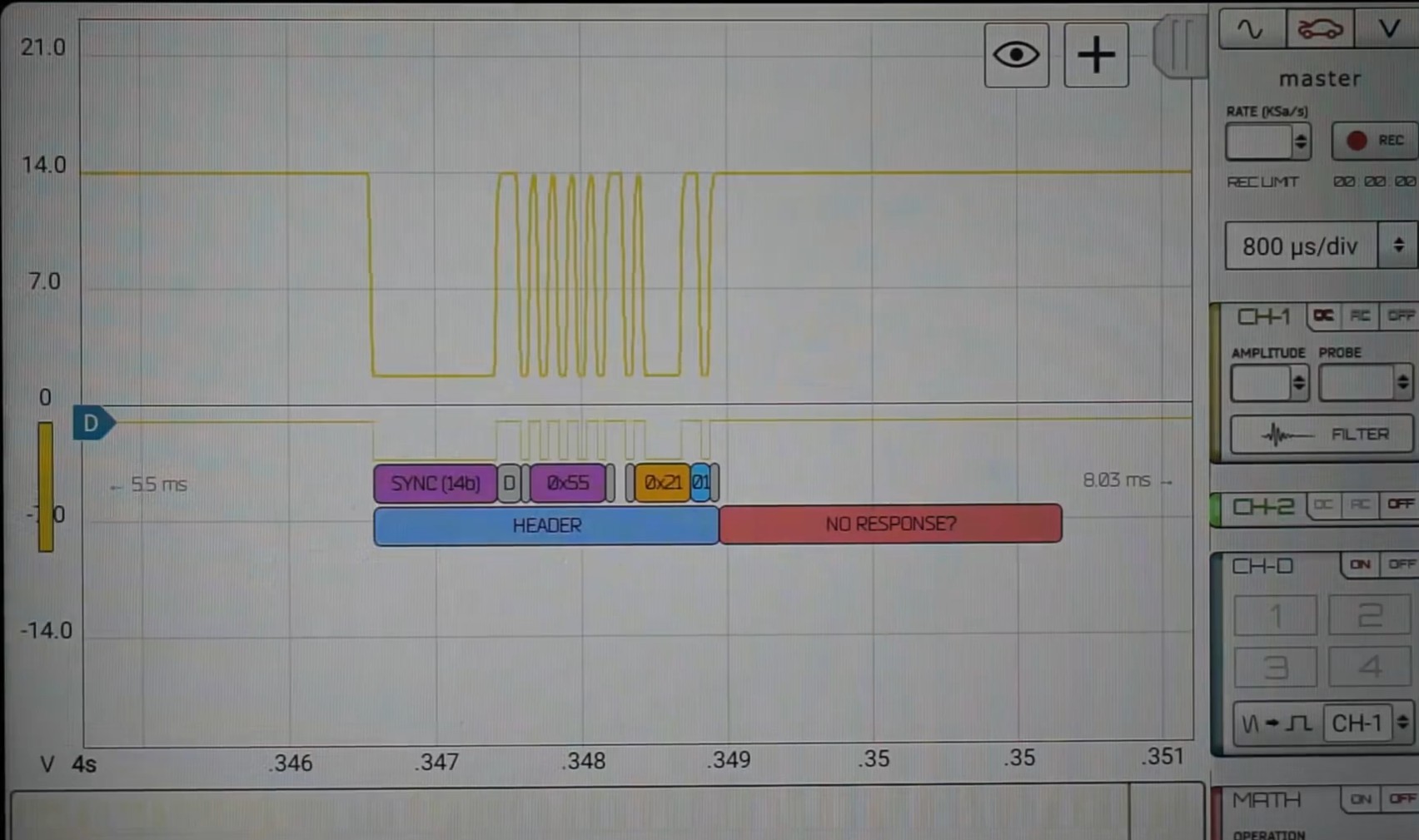This screenshot has width=1419, height=840.
Task: Open the 800 µs/div timebase dropdown
Action: click(x=1320, y=246)
